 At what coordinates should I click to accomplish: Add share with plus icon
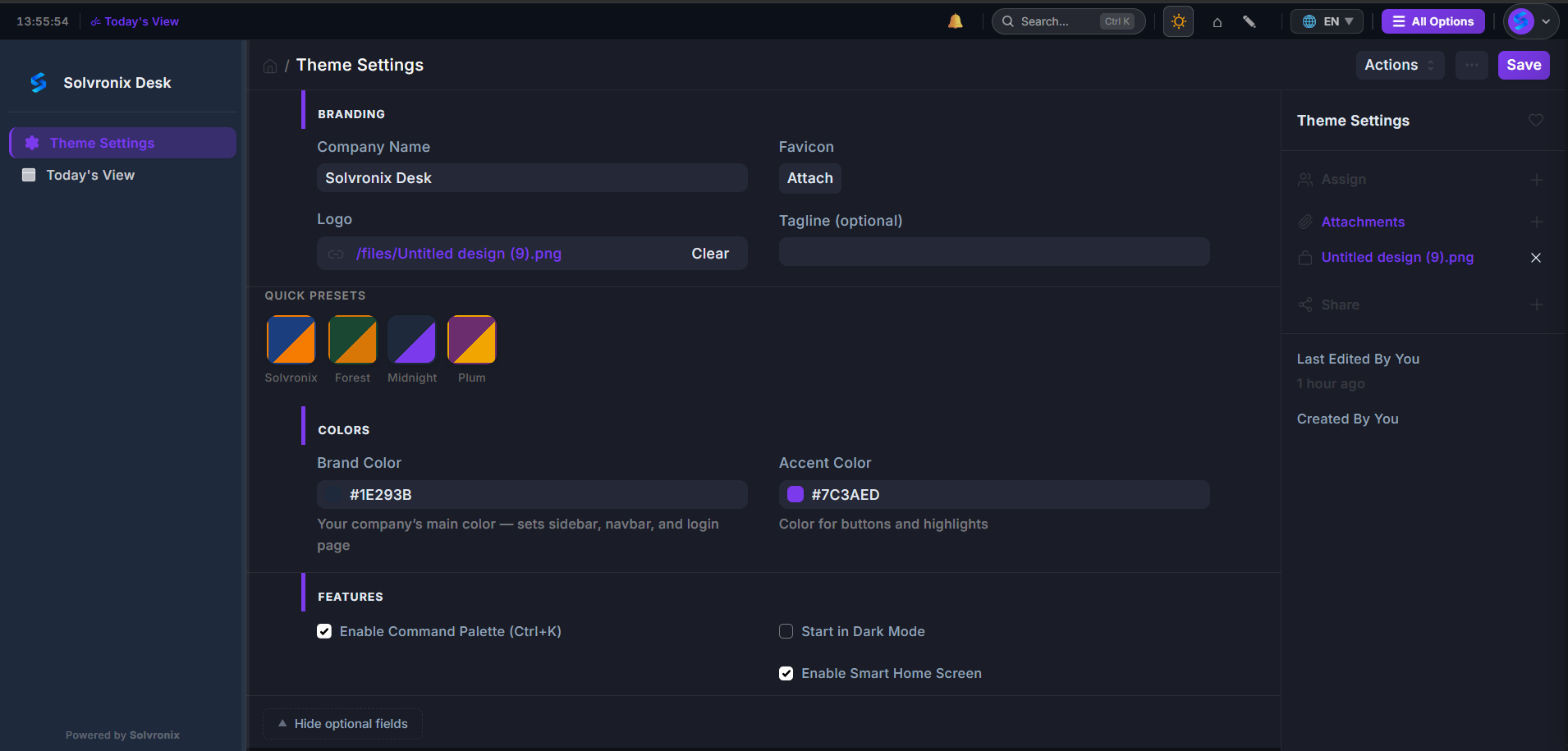[1537, 305]
